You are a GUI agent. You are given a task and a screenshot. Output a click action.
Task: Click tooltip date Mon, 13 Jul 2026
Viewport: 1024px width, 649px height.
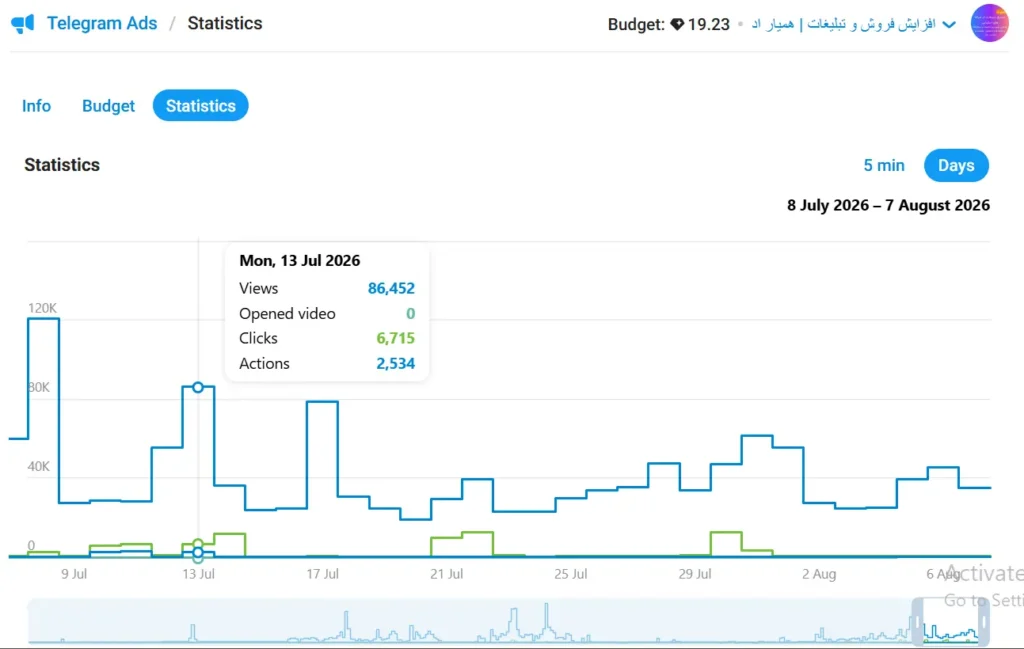click(x=300, y=261)
